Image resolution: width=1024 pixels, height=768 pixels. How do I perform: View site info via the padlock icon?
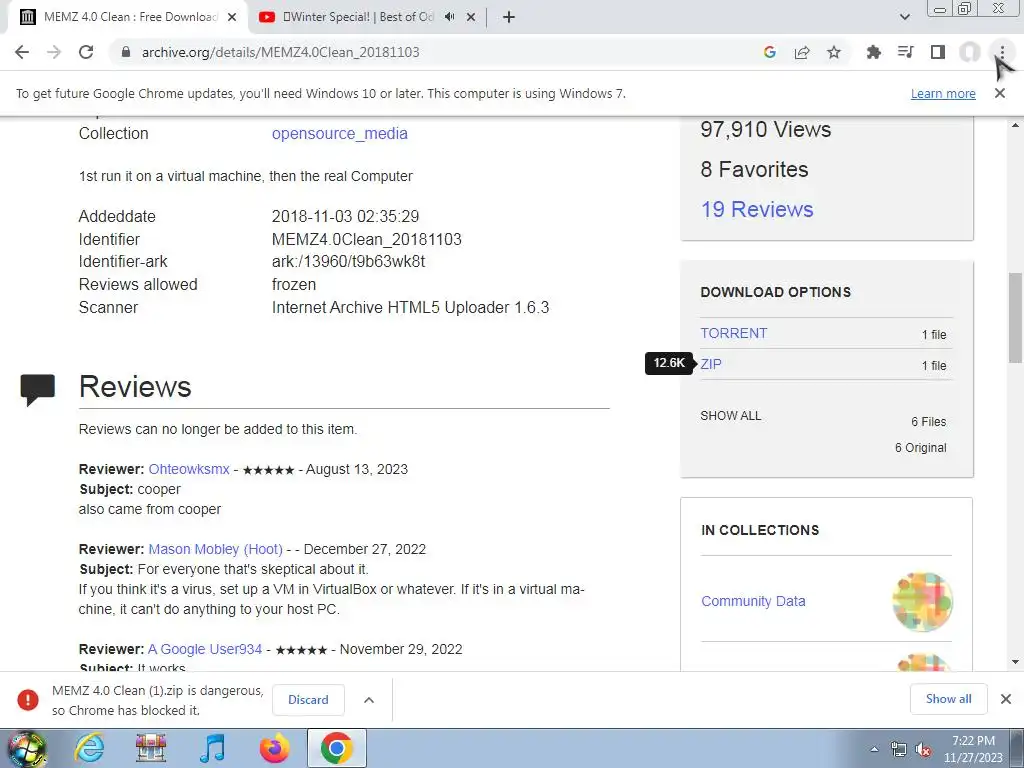point(126,52)
